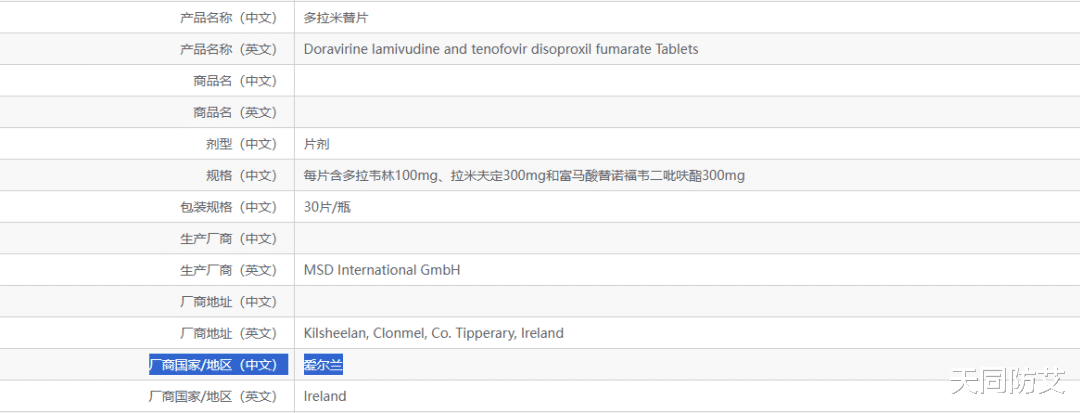The image size is (1080, 413).
Task: Click the 生产厂商（英文） row label
Action: pyautogui.click(x=227, y=270)
